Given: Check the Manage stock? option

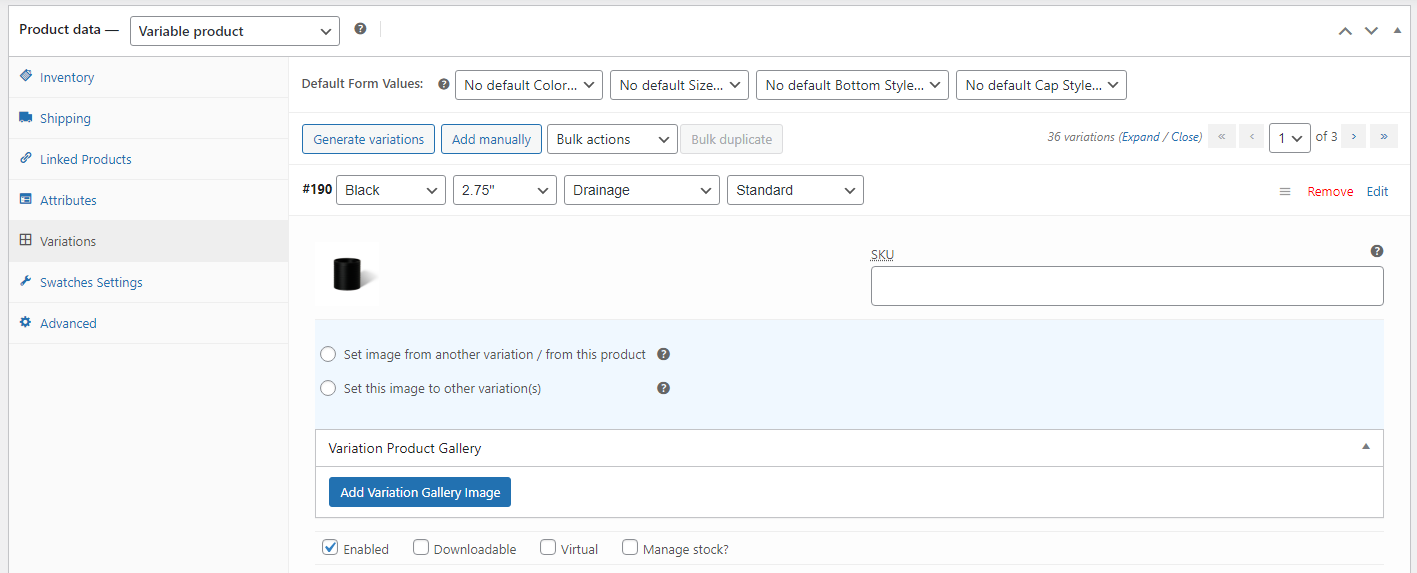Looking at the screenshot, I should click(630, 547).
